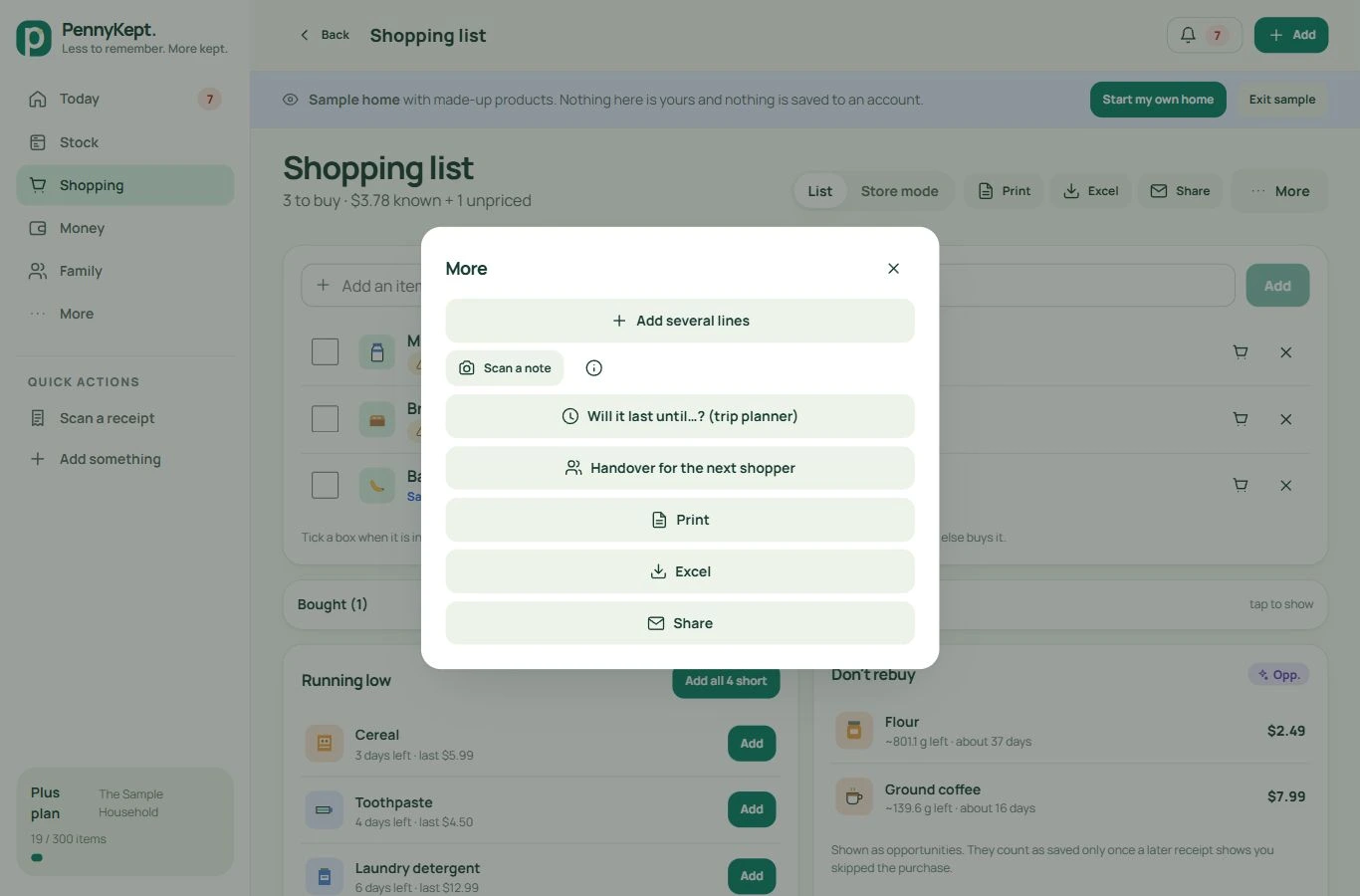
Task: Click Start my own home
Action: 1158,100
